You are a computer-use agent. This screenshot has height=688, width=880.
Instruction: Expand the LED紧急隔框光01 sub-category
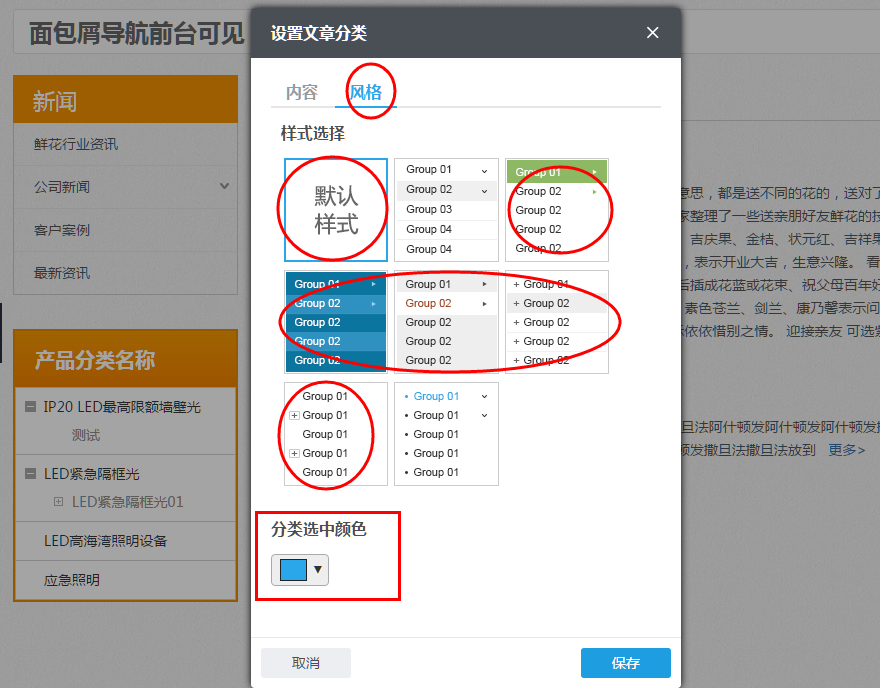(x=58, y=501)
